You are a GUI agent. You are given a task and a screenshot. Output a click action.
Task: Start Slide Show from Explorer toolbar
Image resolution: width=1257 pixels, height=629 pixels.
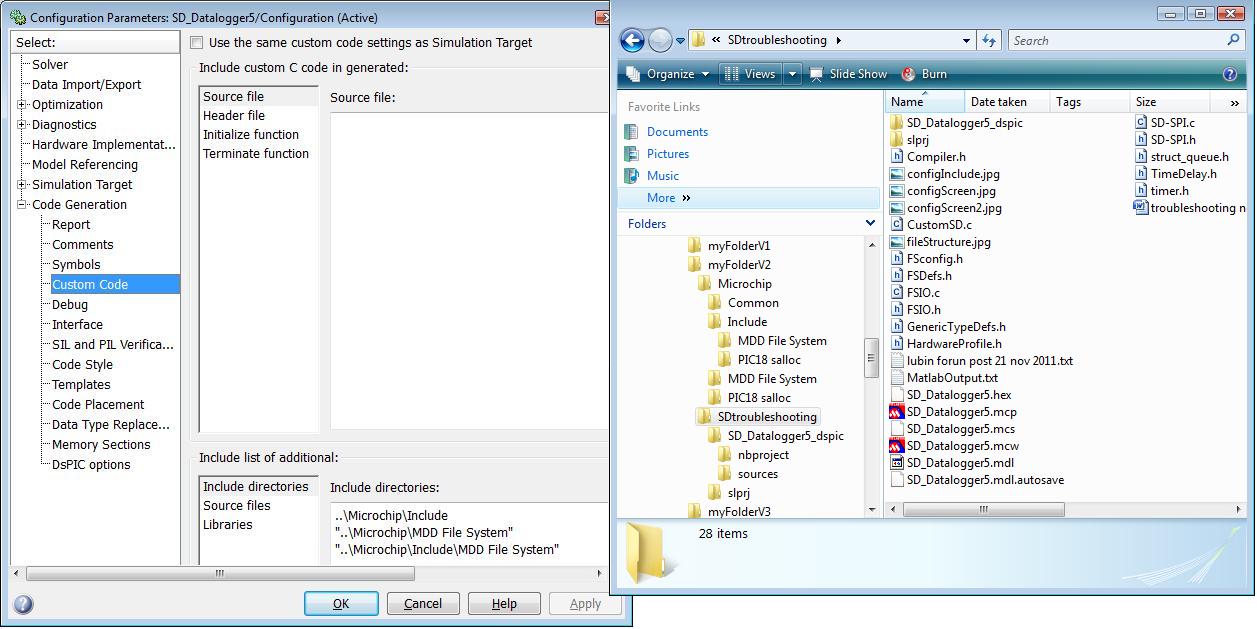coord(848,74)
